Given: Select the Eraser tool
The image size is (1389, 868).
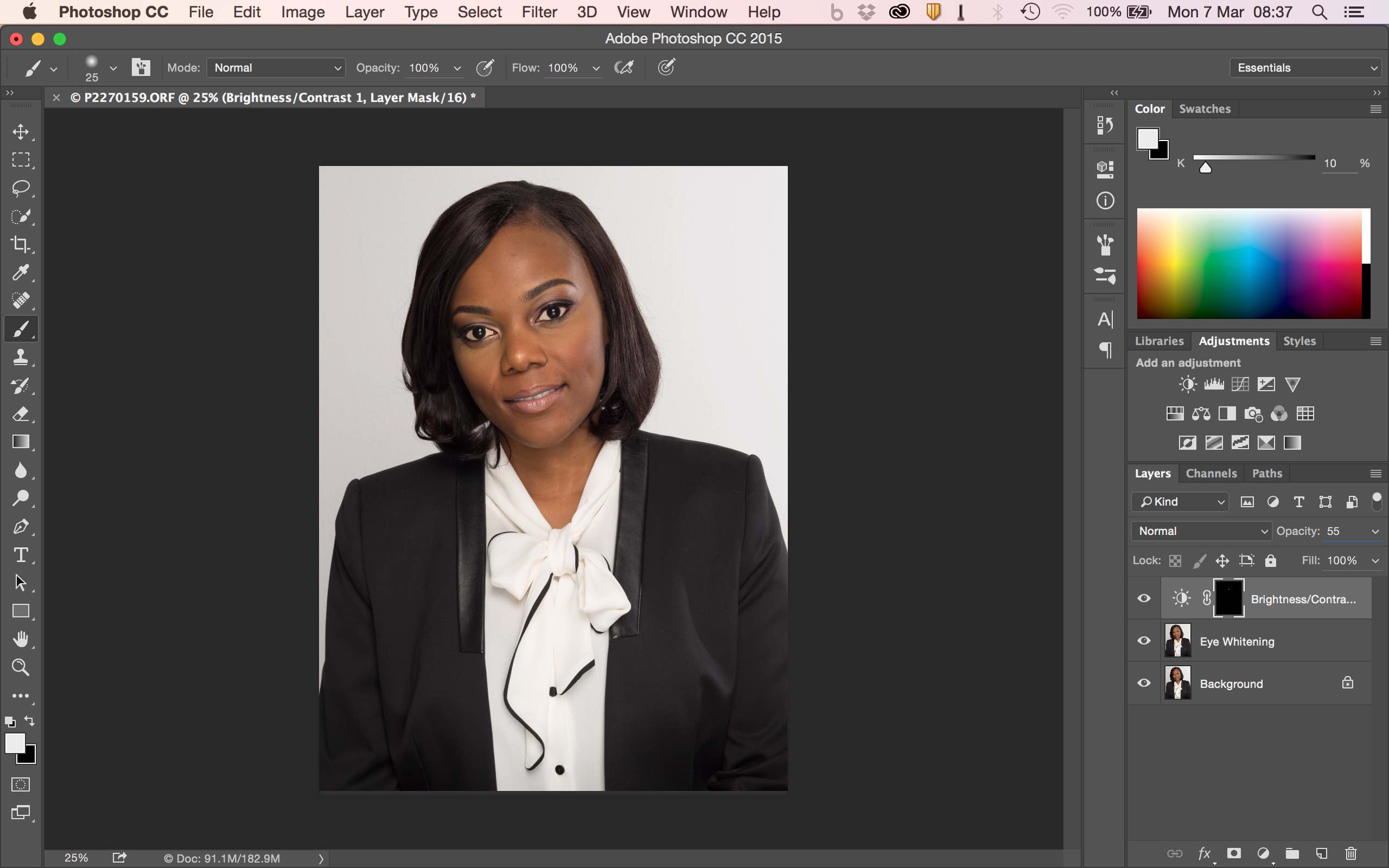Looking at the screenshot, I should click(x=21, y=413).
